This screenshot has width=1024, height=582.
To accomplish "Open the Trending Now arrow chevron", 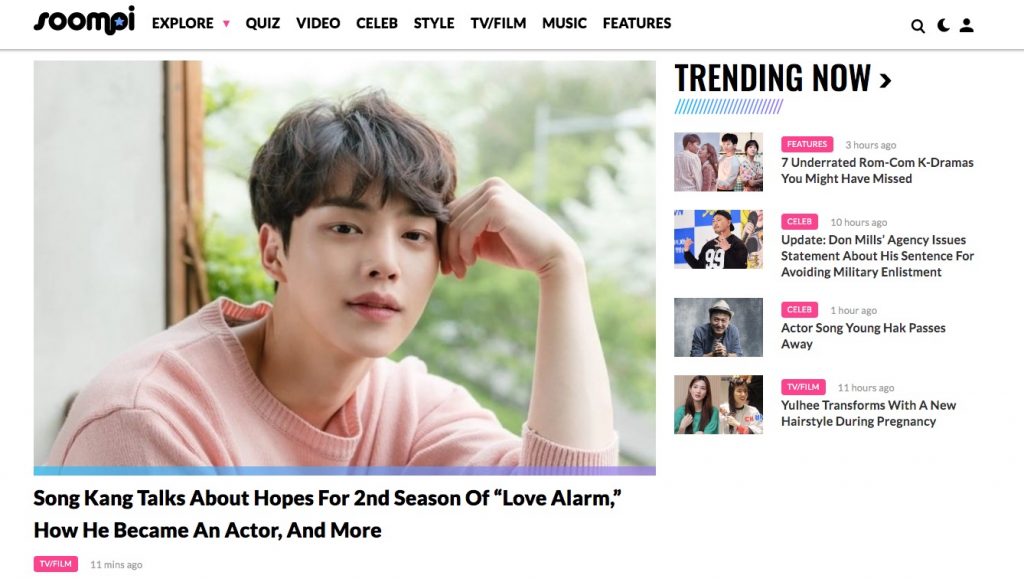I will click(x=886, y=80).
